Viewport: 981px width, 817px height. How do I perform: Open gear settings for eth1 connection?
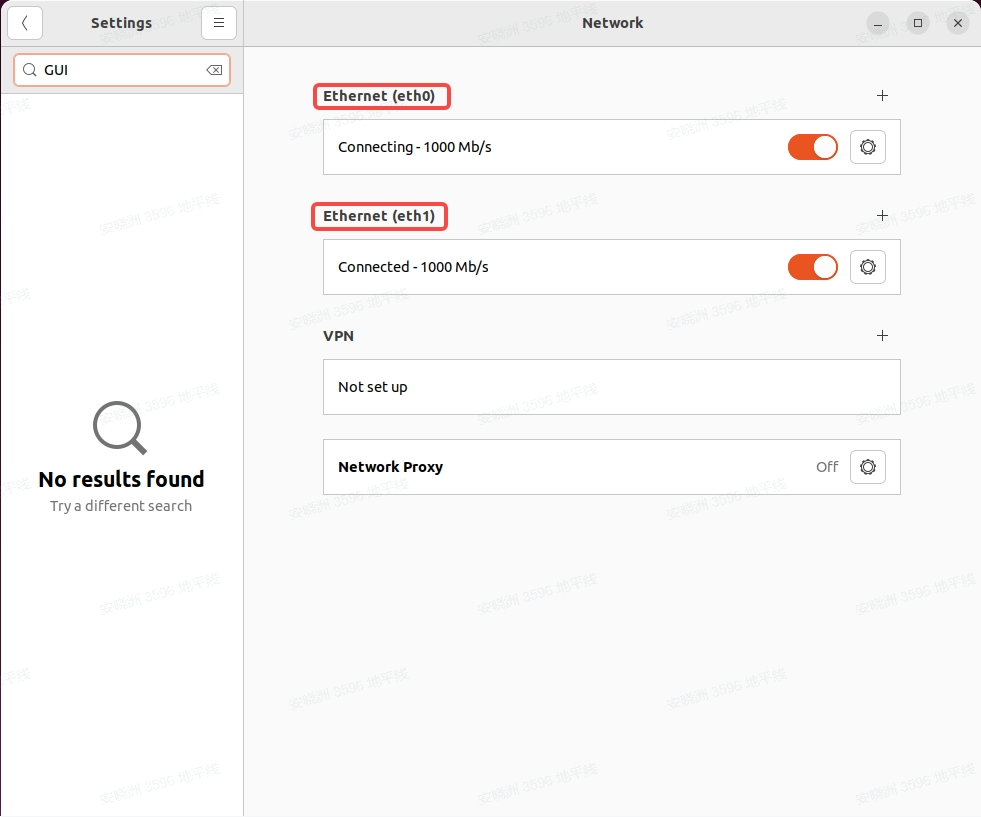point(867,267)
